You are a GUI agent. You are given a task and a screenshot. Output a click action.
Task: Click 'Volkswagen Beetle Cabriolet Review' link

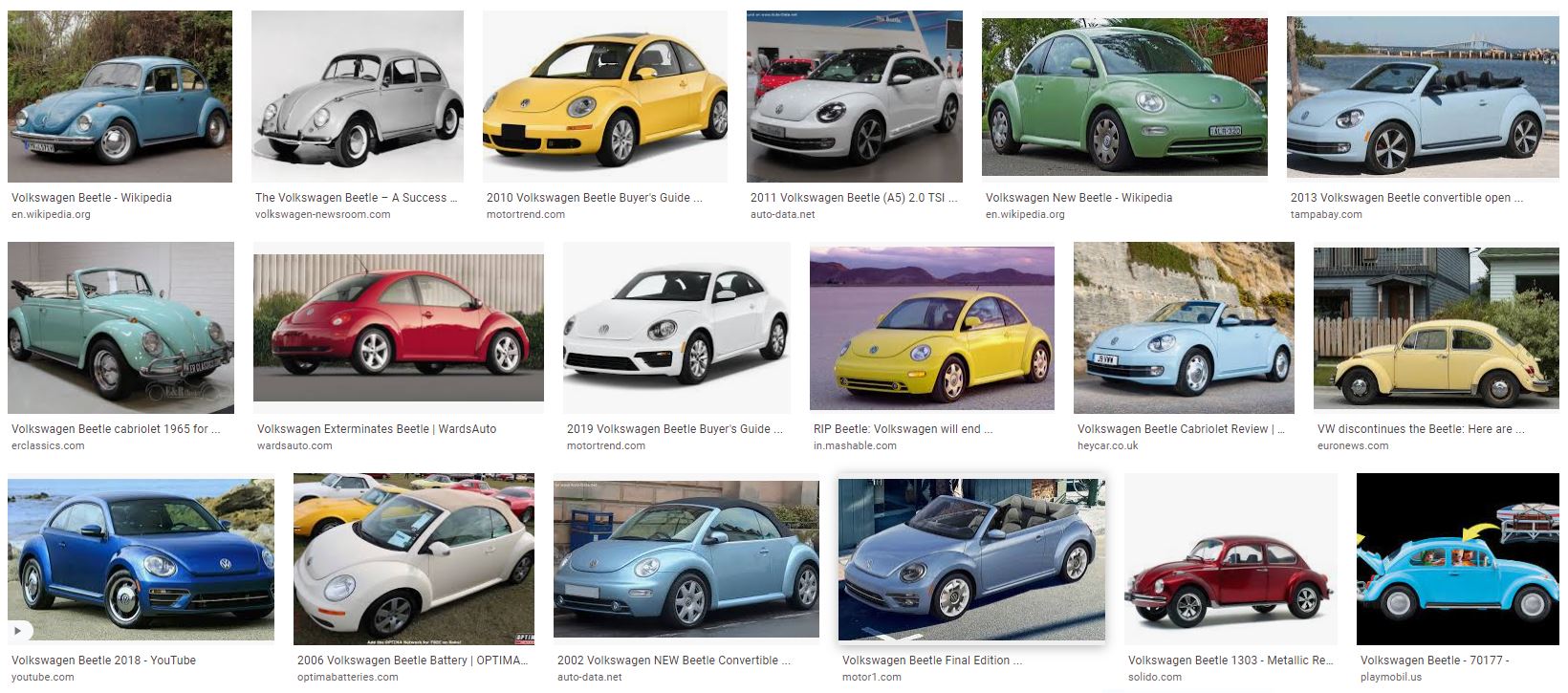coord(1182,429)
